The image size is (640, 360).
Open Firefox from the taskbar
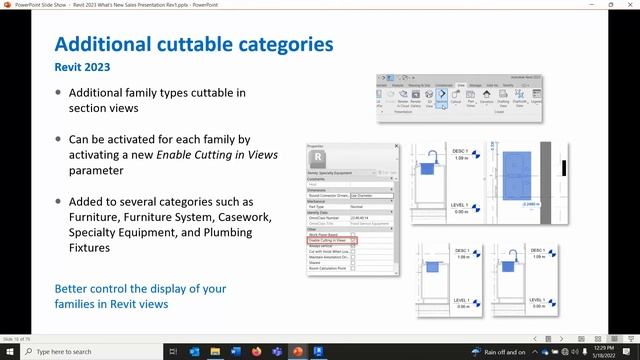pos(256,351)
